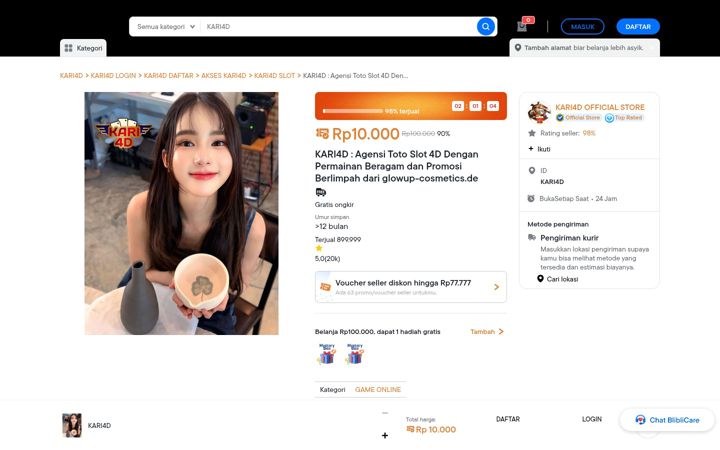
Task: Click the Cari lokasi link
Action: [x=562, y=279]
